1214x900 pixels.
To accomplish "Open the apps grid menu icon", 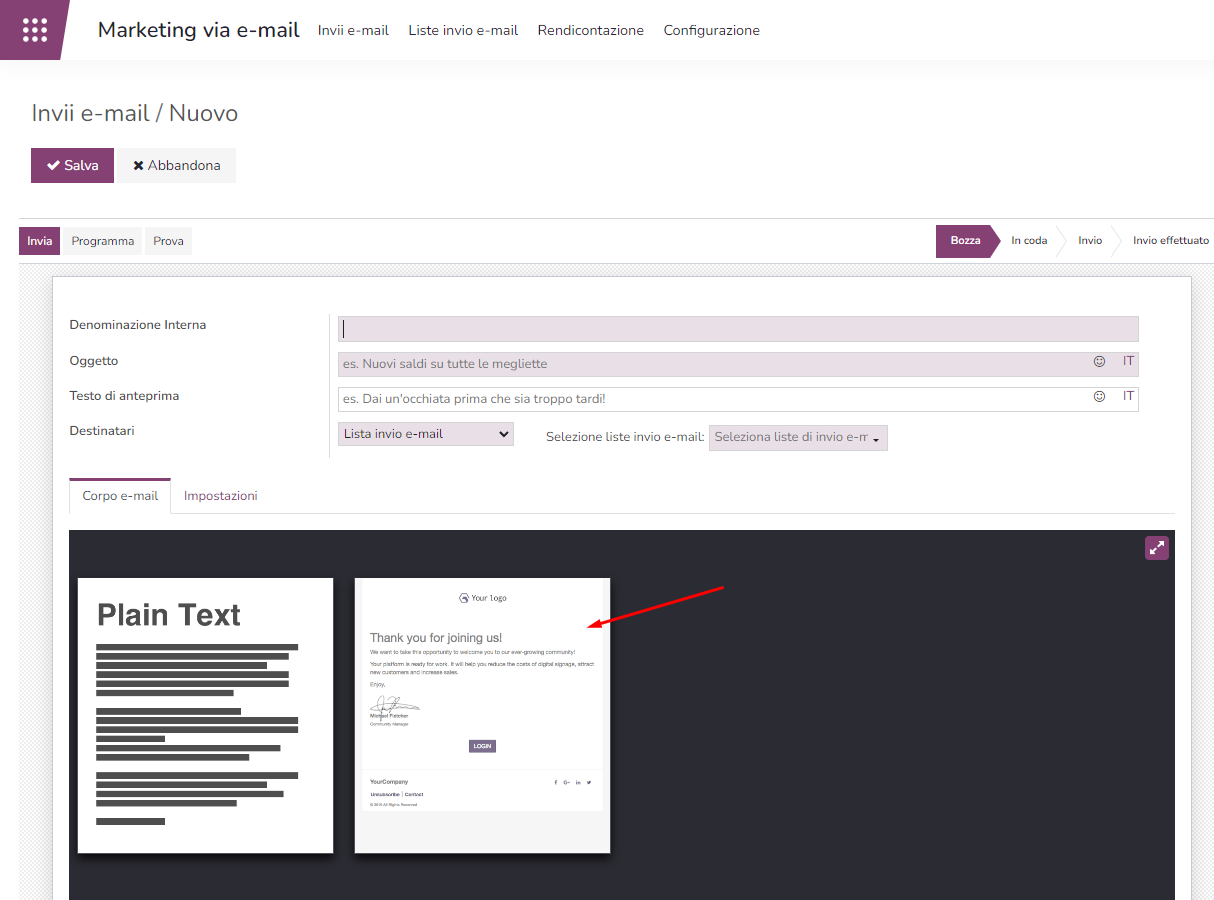I will (34, 30).
